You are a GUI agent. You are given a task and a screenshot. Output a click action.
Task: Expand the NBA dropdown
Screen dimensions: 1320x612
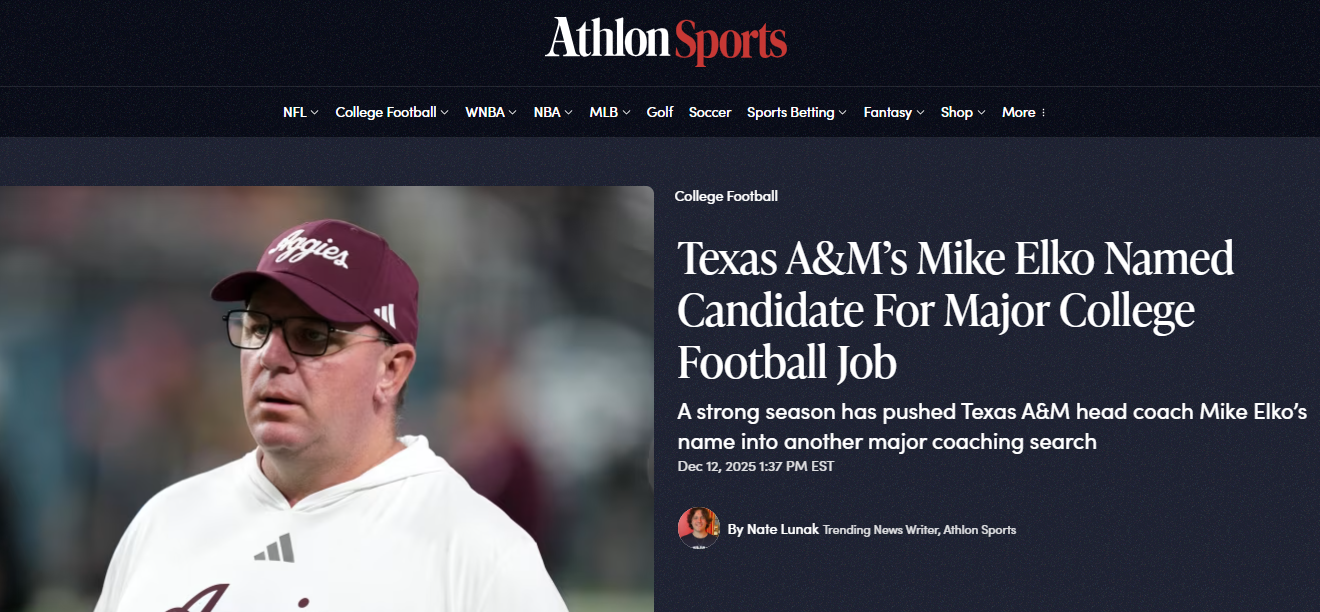[553, 113]
